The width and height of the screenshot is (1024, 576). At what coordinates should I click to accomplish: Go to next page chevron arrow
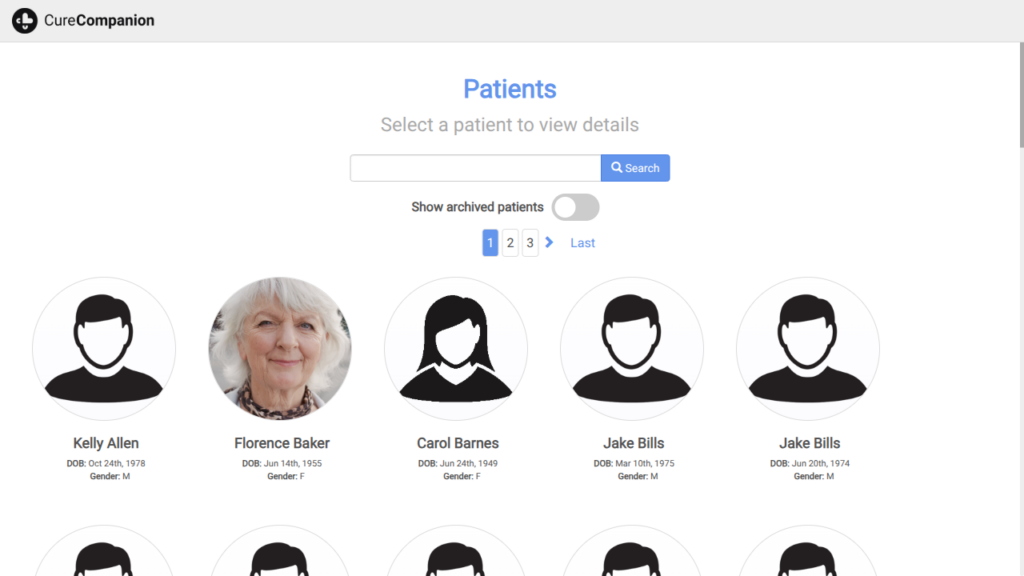point(549,243)
